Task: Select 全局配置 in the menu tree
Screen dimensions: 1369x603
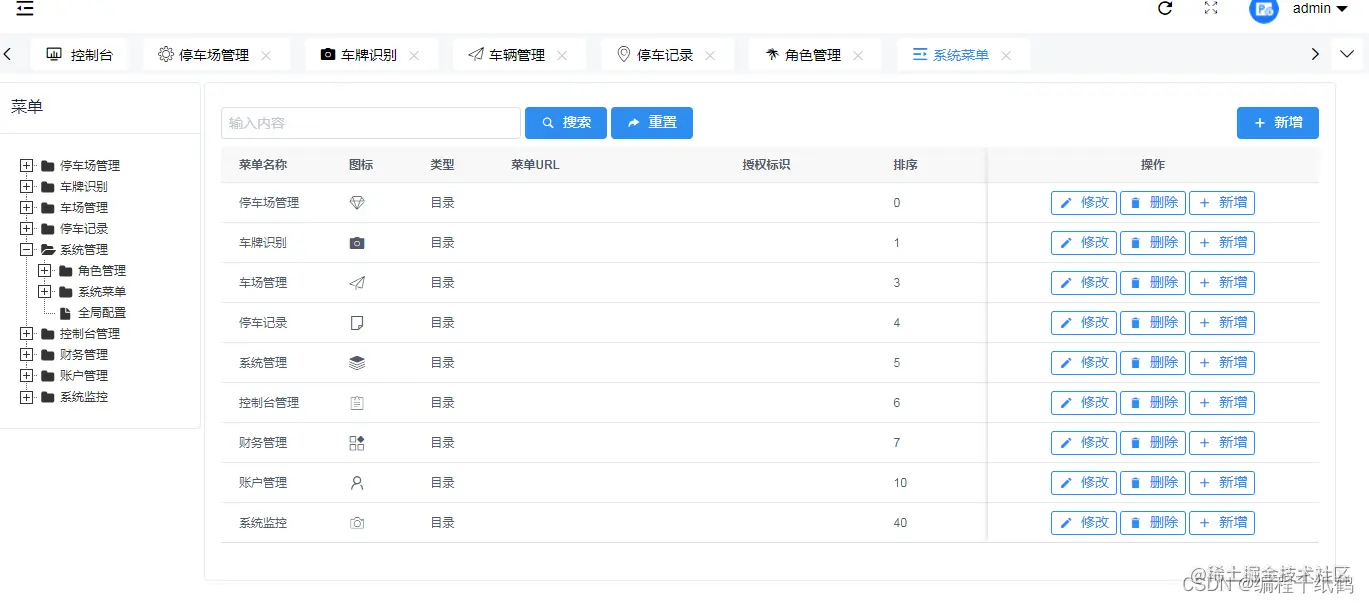Action: (x=102, y=313)
